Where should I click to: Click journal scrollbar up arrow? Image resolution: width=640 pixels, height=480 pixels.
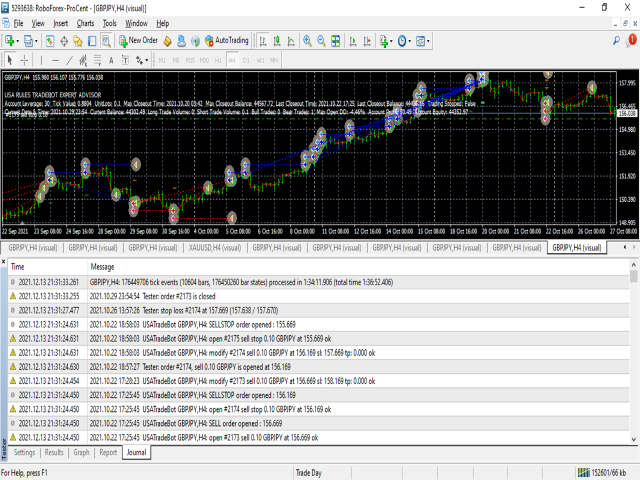tap(633, 265)
